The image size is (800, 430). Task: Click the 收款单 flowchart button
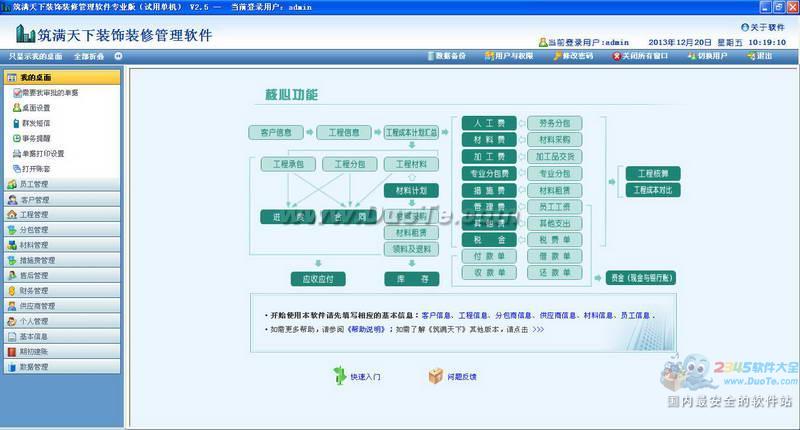coord(489,273)
